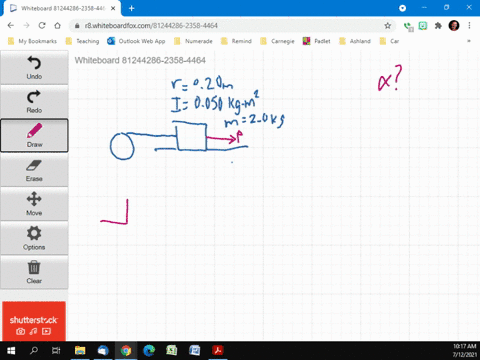Open Word from taskbar

(x=195, y=351)
